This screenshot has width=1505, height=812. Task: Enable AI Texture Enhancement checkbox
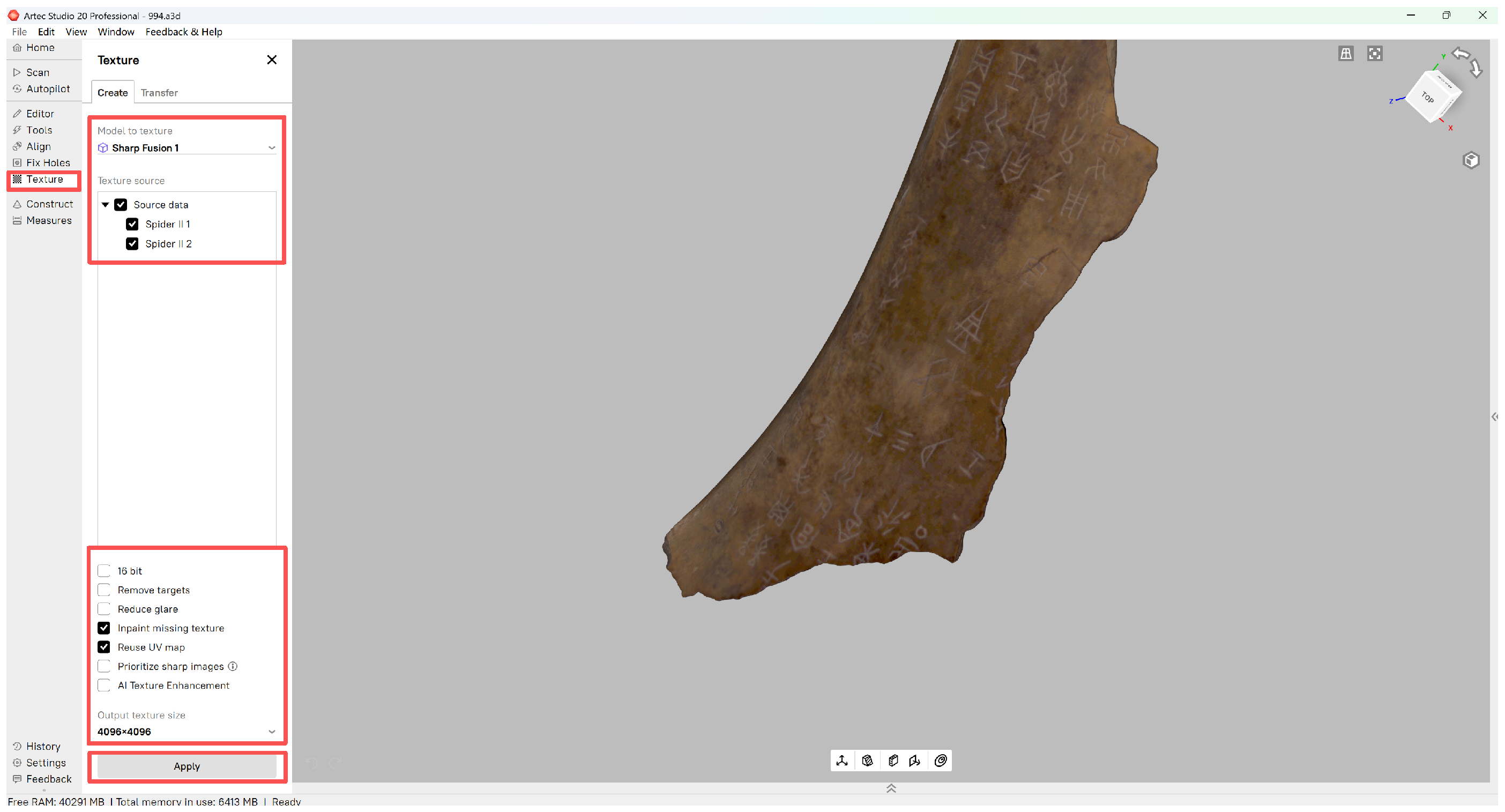(x=104, y=685)
